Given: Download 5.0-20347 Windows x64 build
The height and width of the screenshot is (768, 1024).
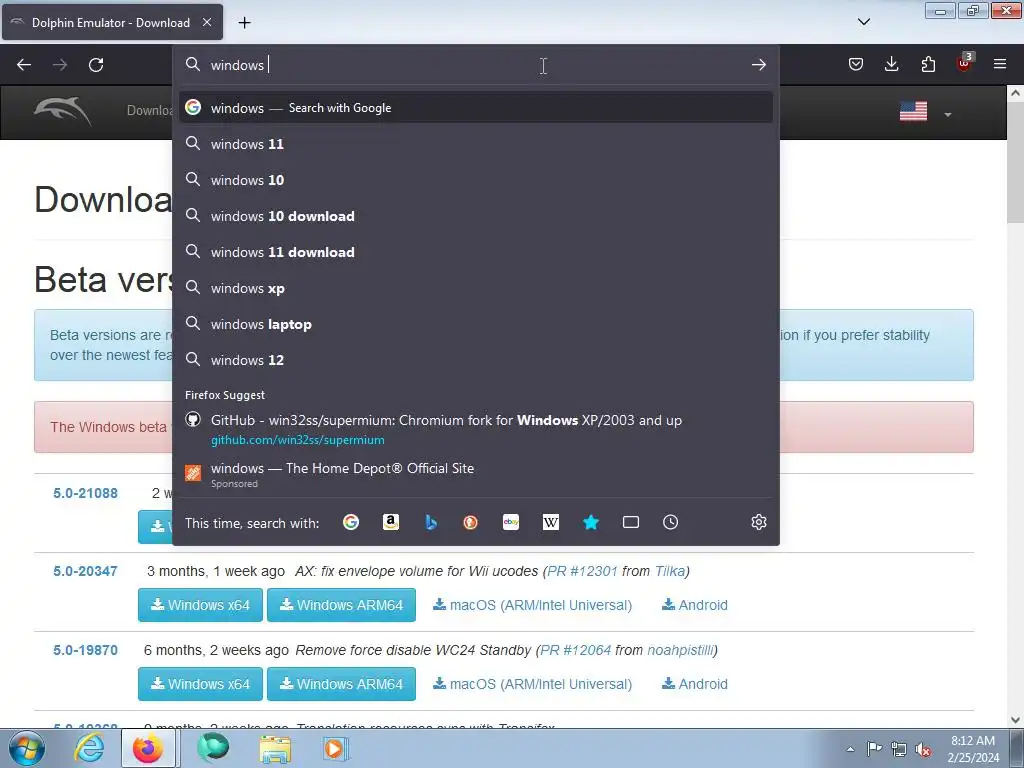Looking at the screenshot, I should [x=200, y=605].
